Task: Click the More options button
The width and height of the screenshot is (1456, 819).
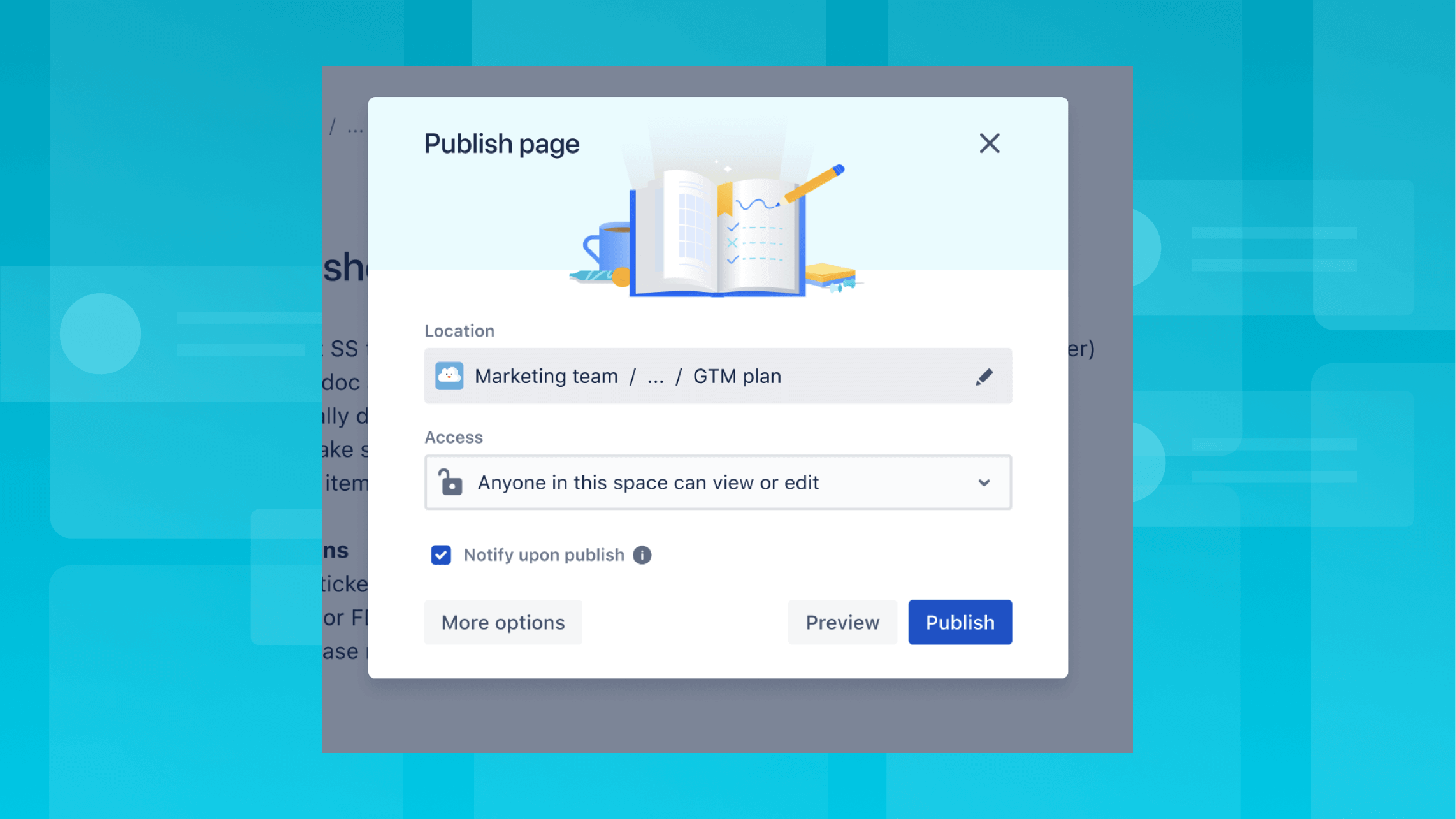Action: click(503, 622)
